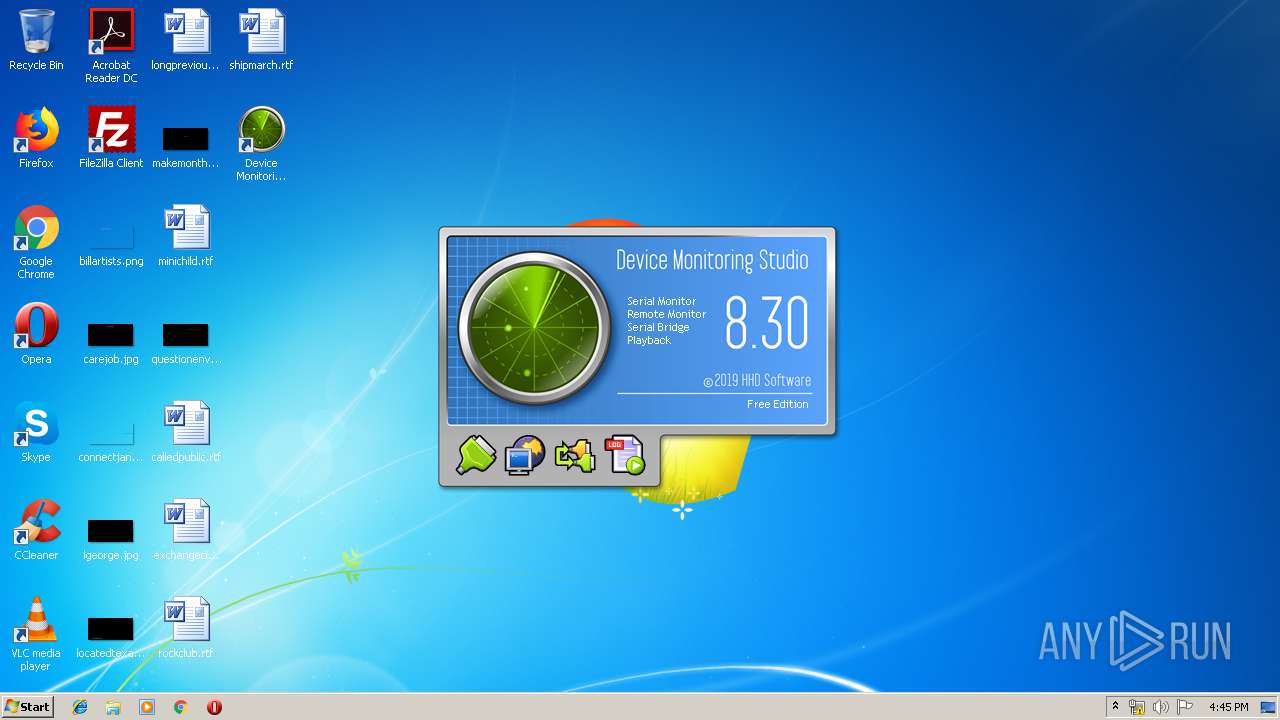Show hidden tray icons arrow

pyautogui.click(x=1116, y=707)
